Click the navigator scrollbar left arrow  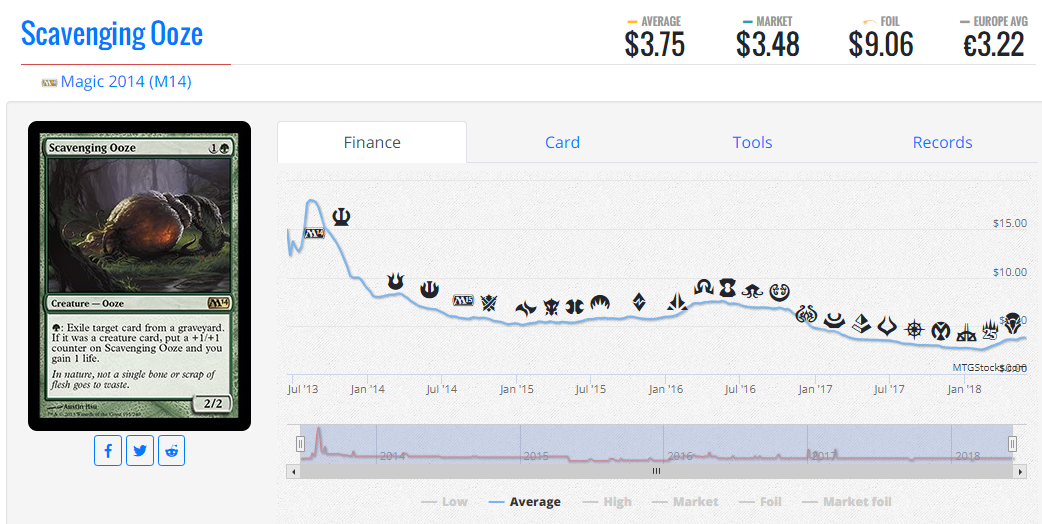(x=293, y=472)
